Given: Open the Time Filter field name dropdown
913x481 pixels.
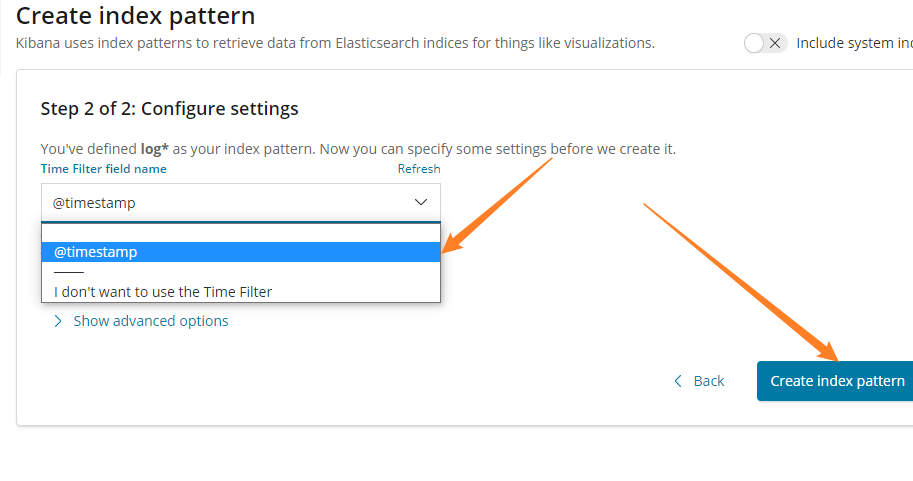Looking at the screenshot, I should click(x=240, y=203).
